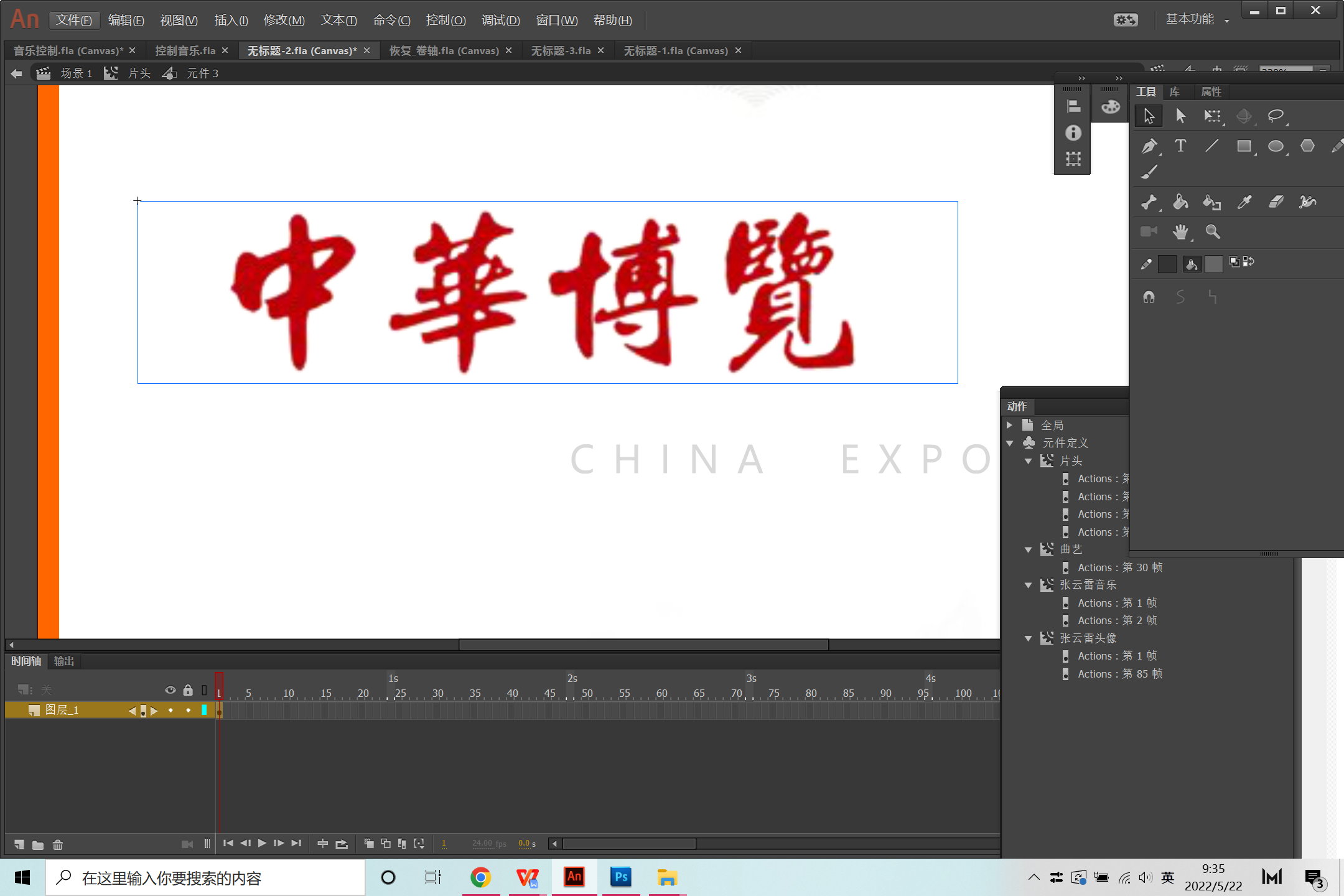1344x896 pixels.
Task: Choose the Zoom magnifier tool
Action: [1212, 232]
